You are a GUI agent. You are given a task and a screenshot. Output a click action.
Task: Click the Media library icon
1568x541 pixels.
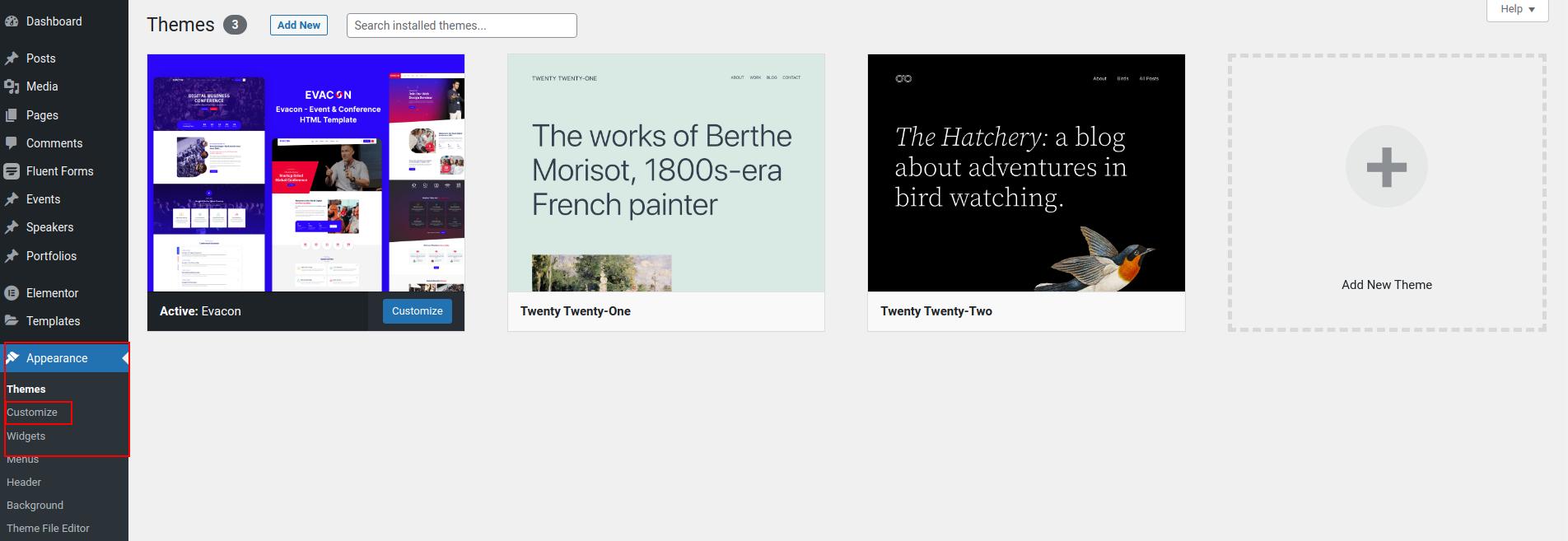pos(12,86)
